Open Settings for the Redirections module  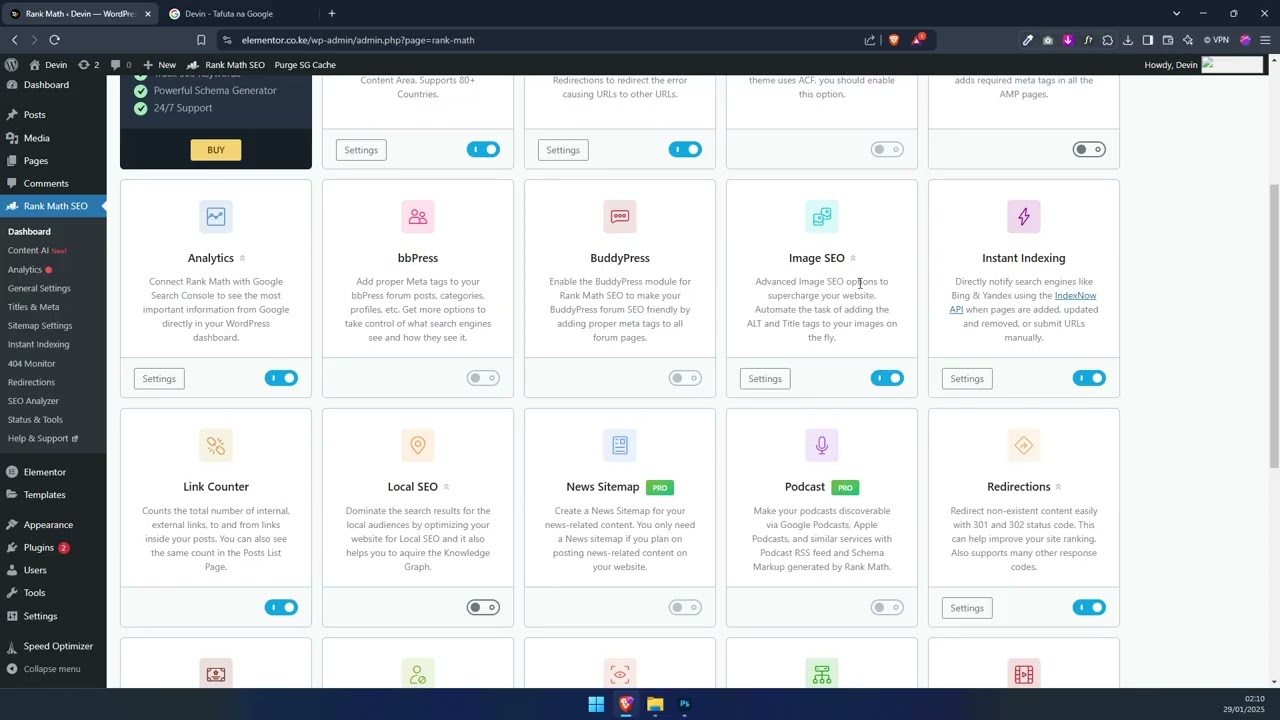tap(967, 608)
